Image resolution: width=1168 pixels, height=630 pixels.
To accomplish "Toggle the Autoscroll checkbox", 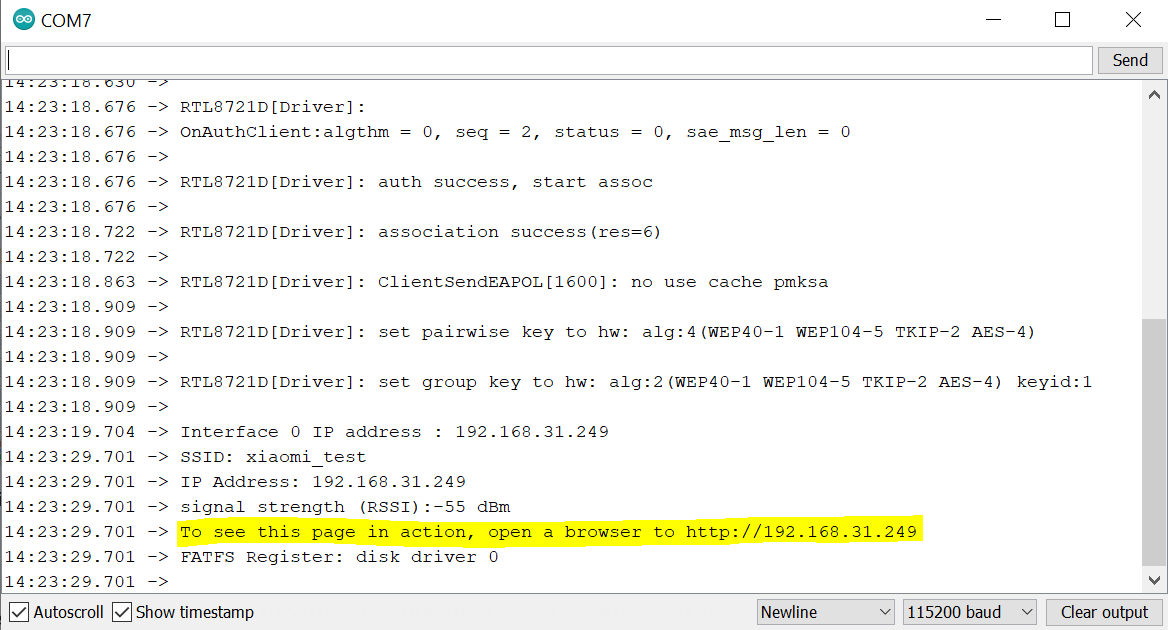I will click(x=20, y=612).
